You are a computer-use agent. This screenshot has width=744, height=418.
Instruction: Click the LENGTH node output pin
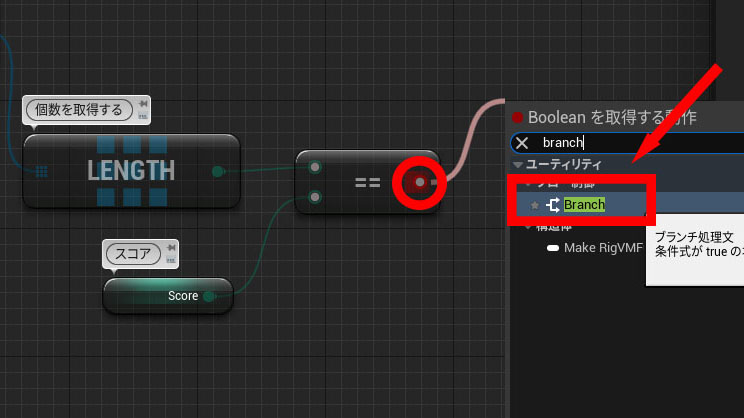(218, 171)
